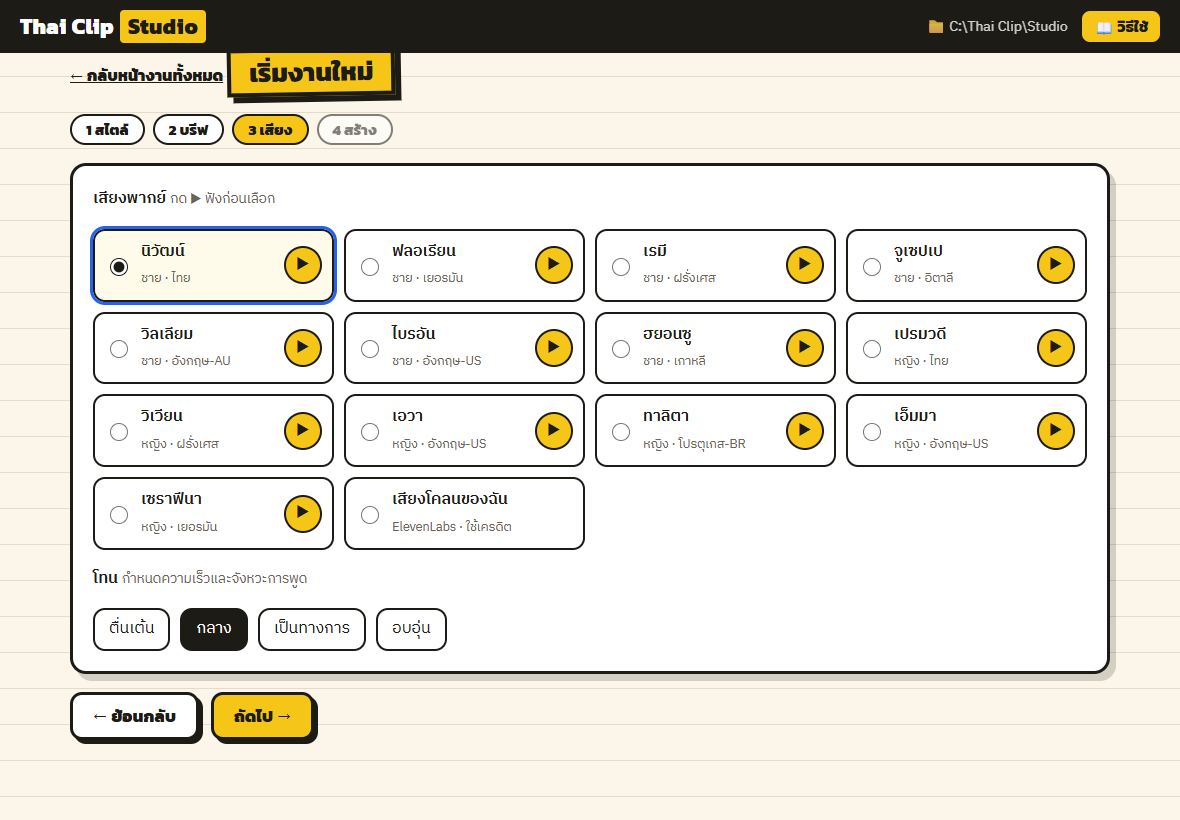Go to step 2 บรีฟ
Screen dimensions: 1180x820
(x=188, y=129)
